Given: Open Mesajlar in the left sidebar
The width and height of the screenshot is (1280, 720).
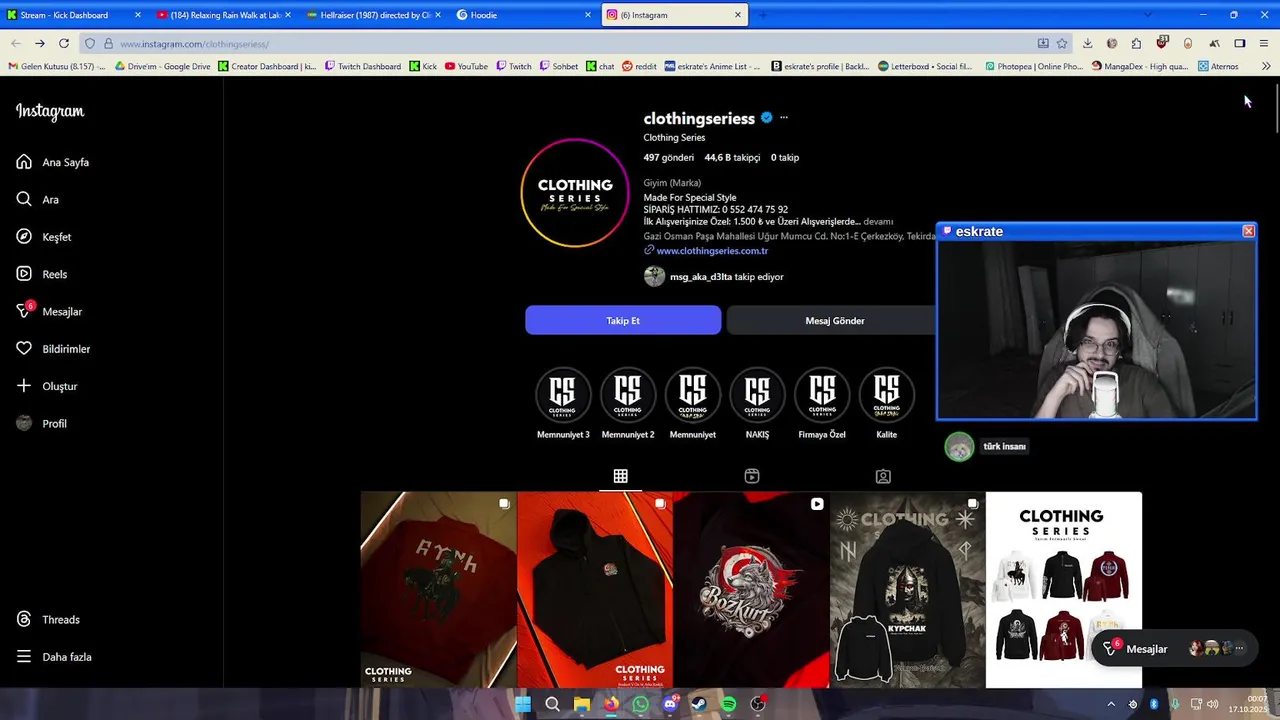Looking at the screenshot, I should point(49,311).
